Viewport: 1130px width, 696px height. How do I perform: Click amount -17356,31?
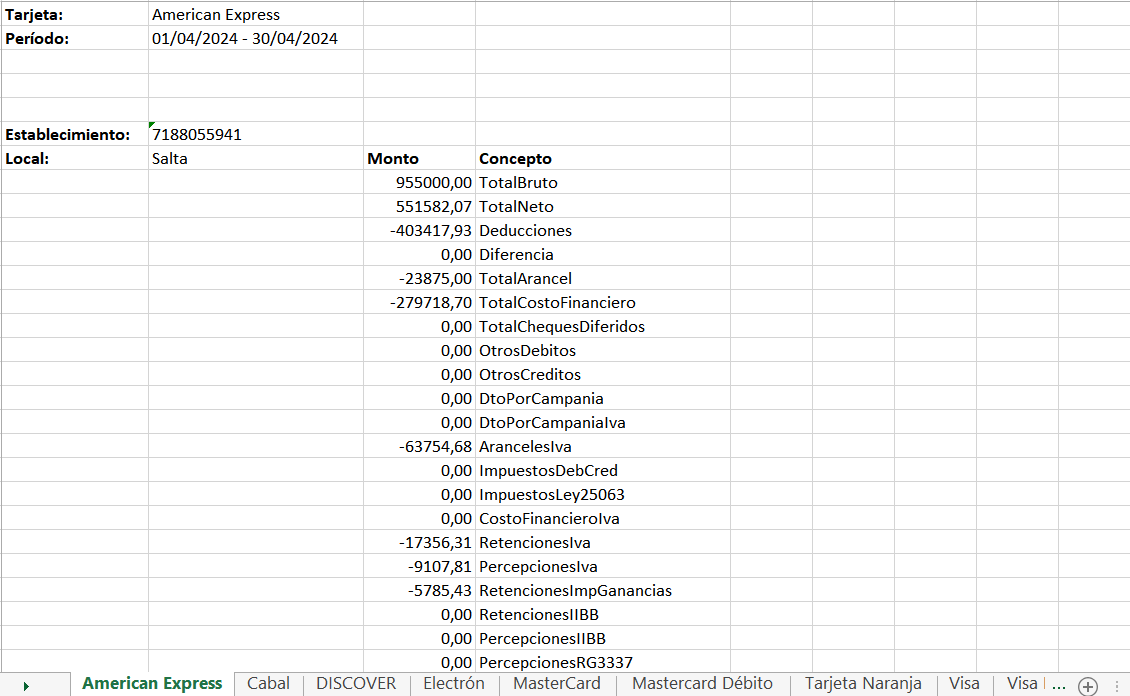click(x=419, y=543)
